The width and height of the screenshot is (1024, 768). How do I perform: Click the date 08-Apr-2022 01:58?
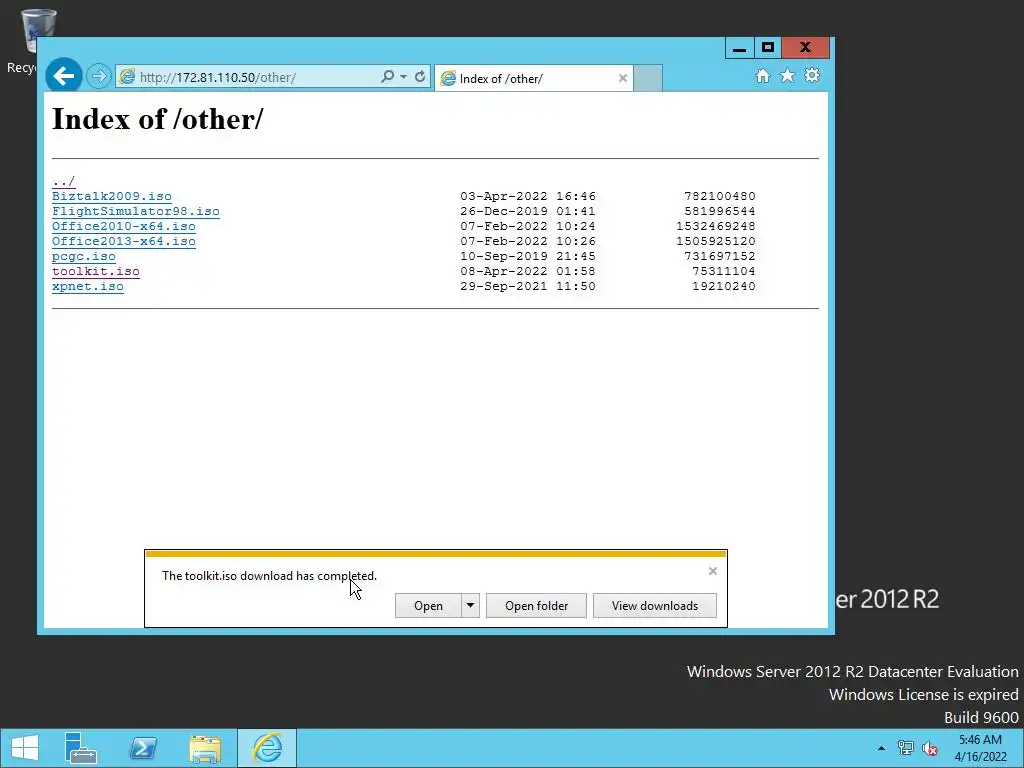point(528,272)
